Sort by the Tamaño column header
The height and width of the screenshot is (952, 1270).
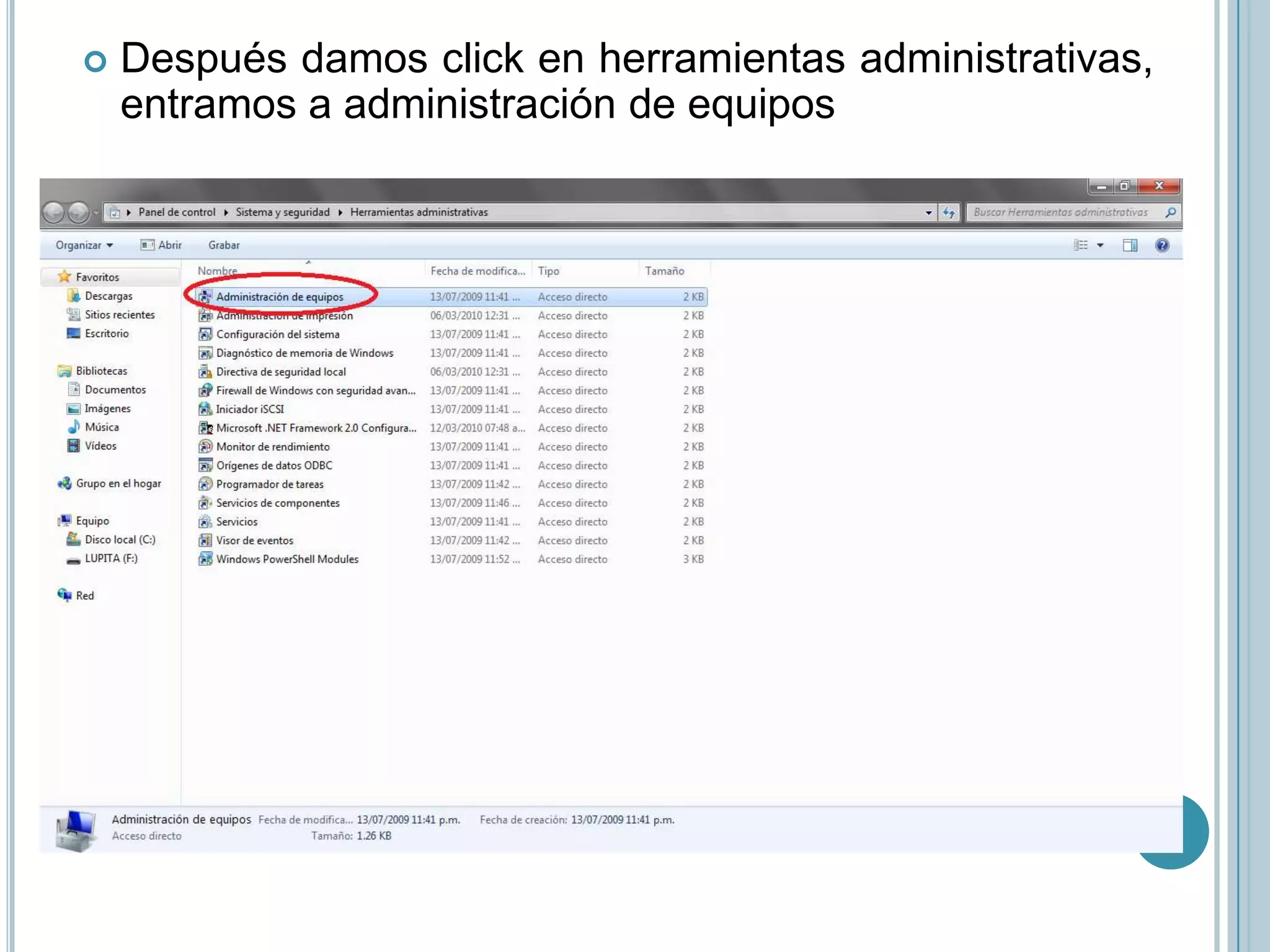[x=664, y=271]
